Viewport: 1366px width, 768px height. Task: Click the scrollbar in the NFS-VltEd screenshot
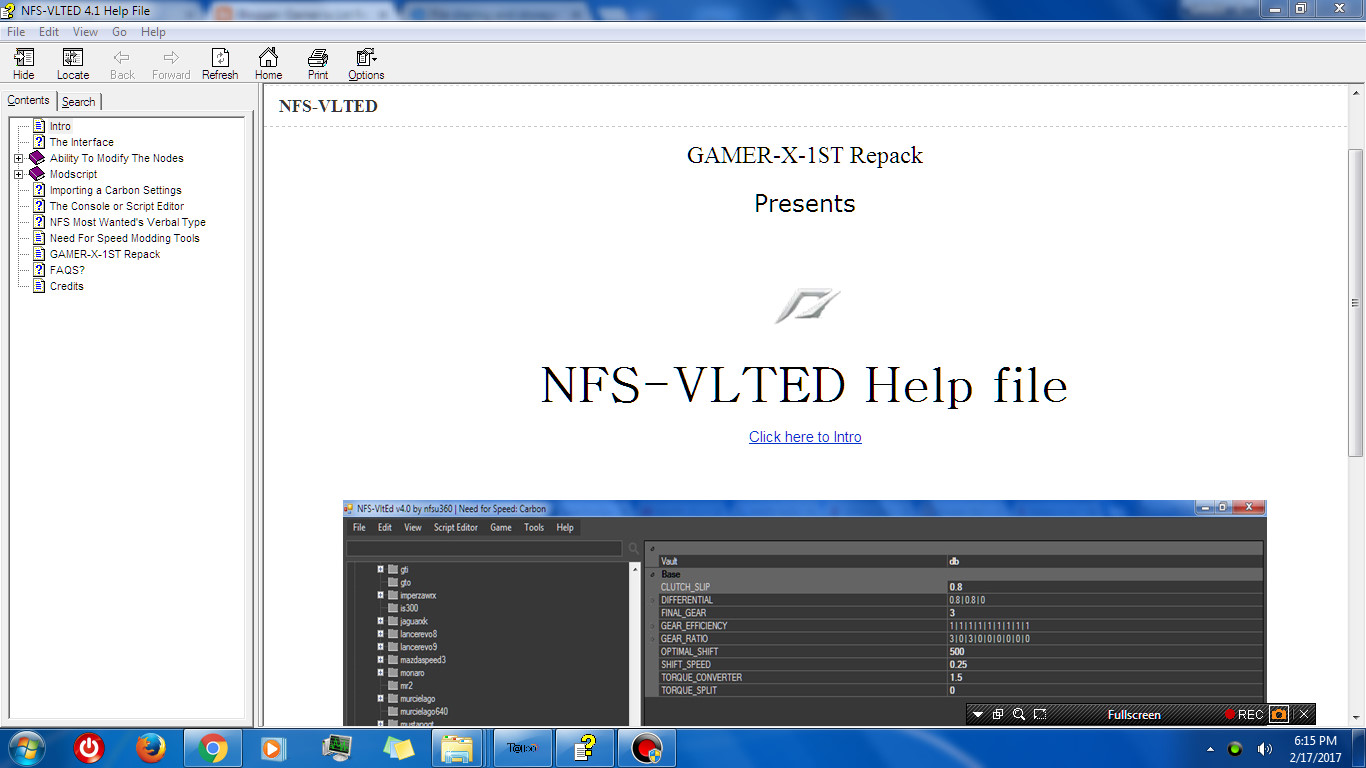(x=634, y=640)
